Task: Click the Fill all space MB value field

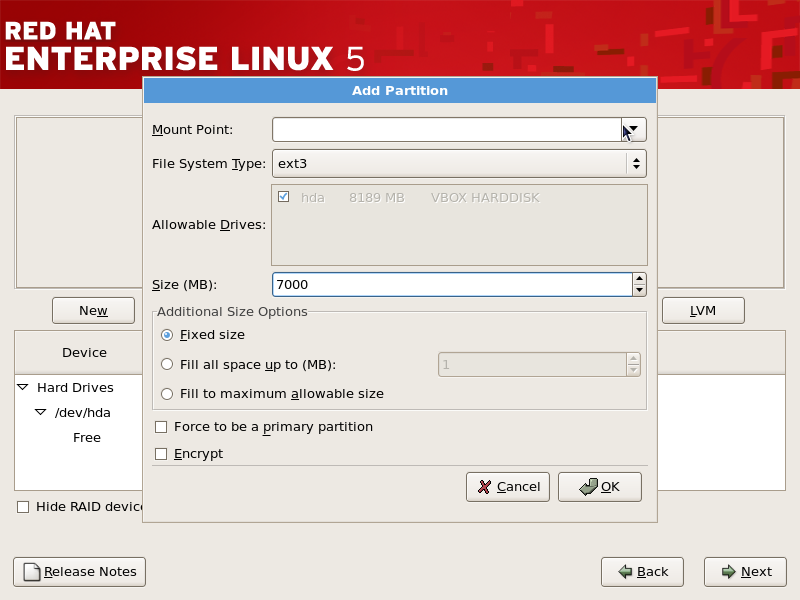Action: [532, 364]
